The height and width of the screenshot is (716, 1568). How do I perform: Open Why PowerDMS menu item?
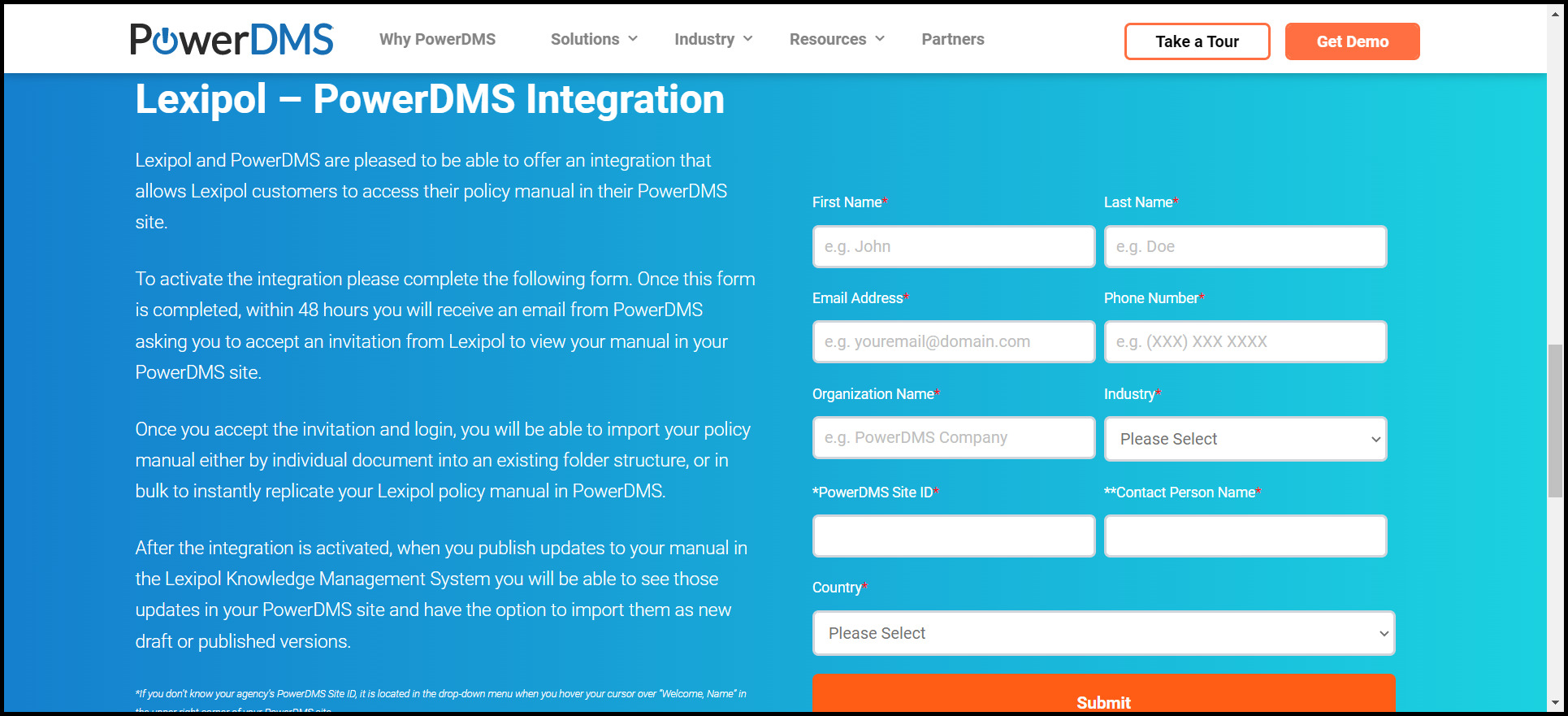coord(437,39)
